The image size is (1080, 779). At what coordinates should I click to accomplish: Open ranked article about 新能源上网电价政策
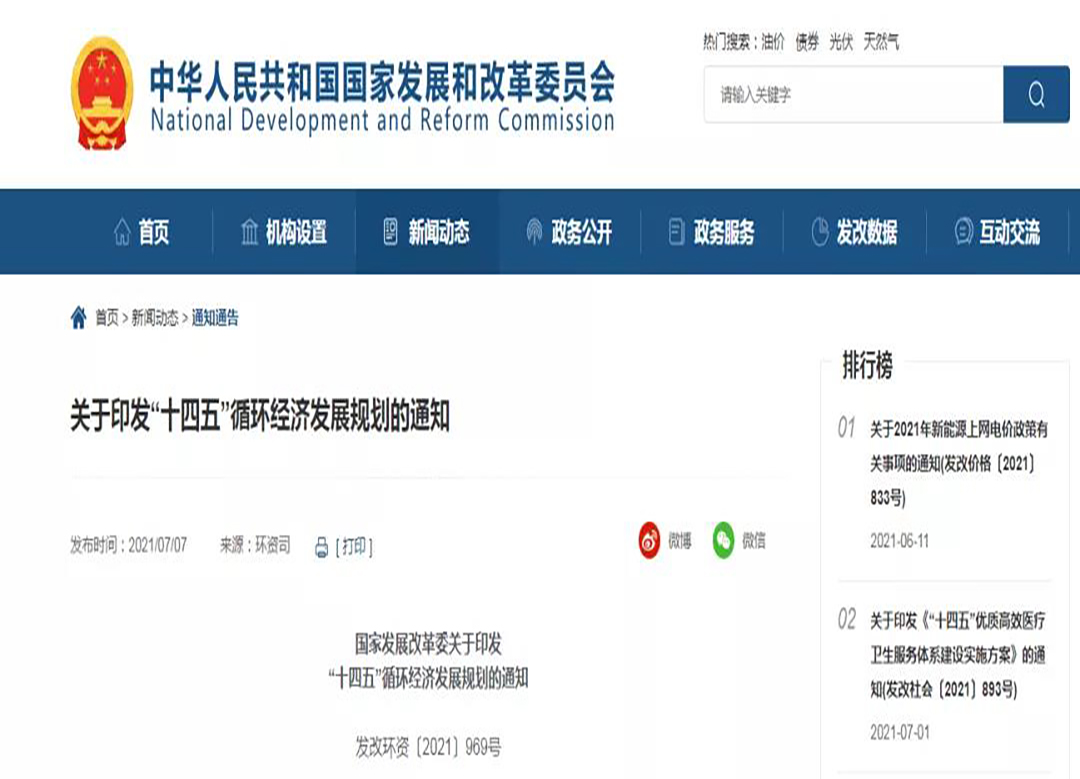coord(958,462)
